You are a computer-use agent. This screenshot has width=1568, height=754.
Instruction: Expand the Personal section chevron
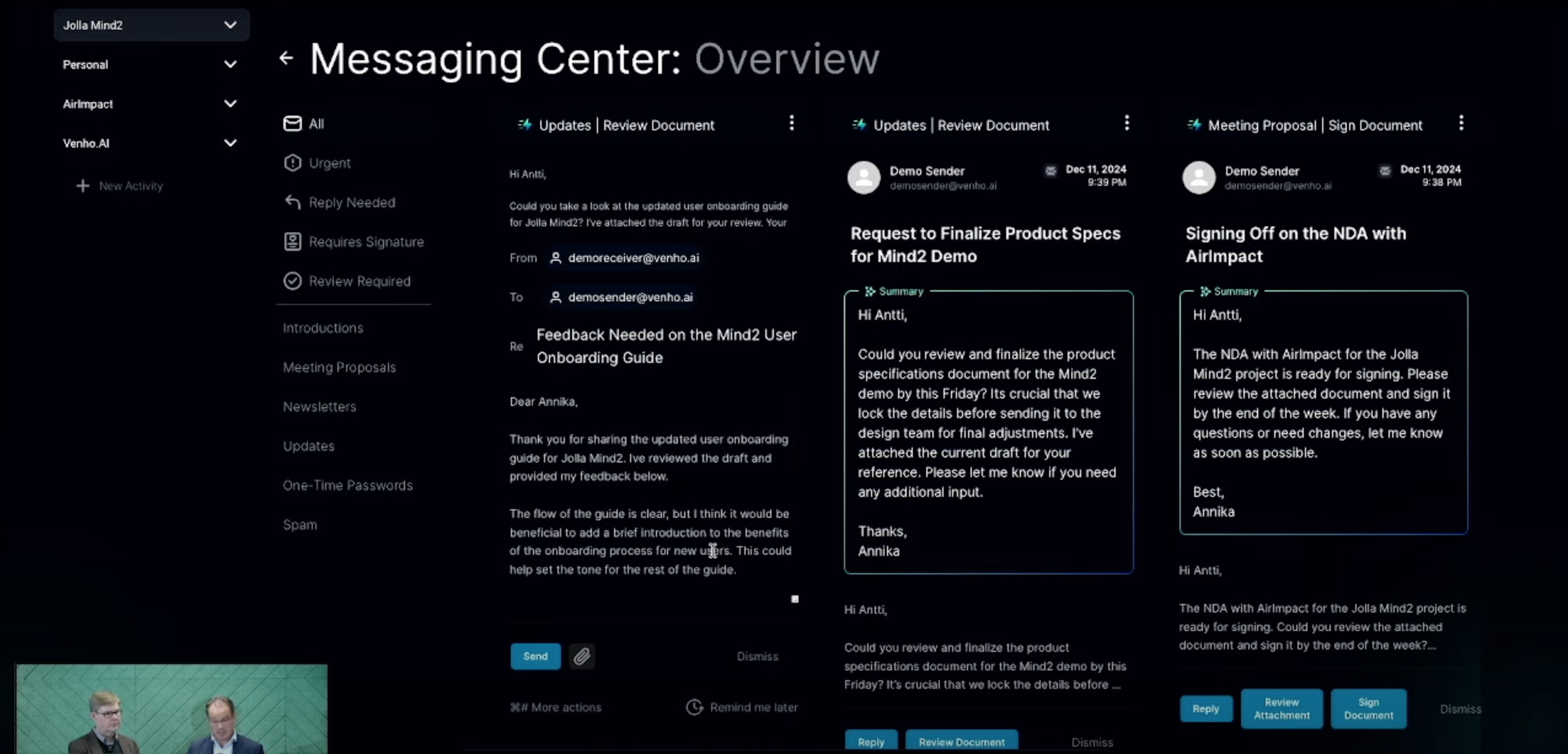coord(230,65)
